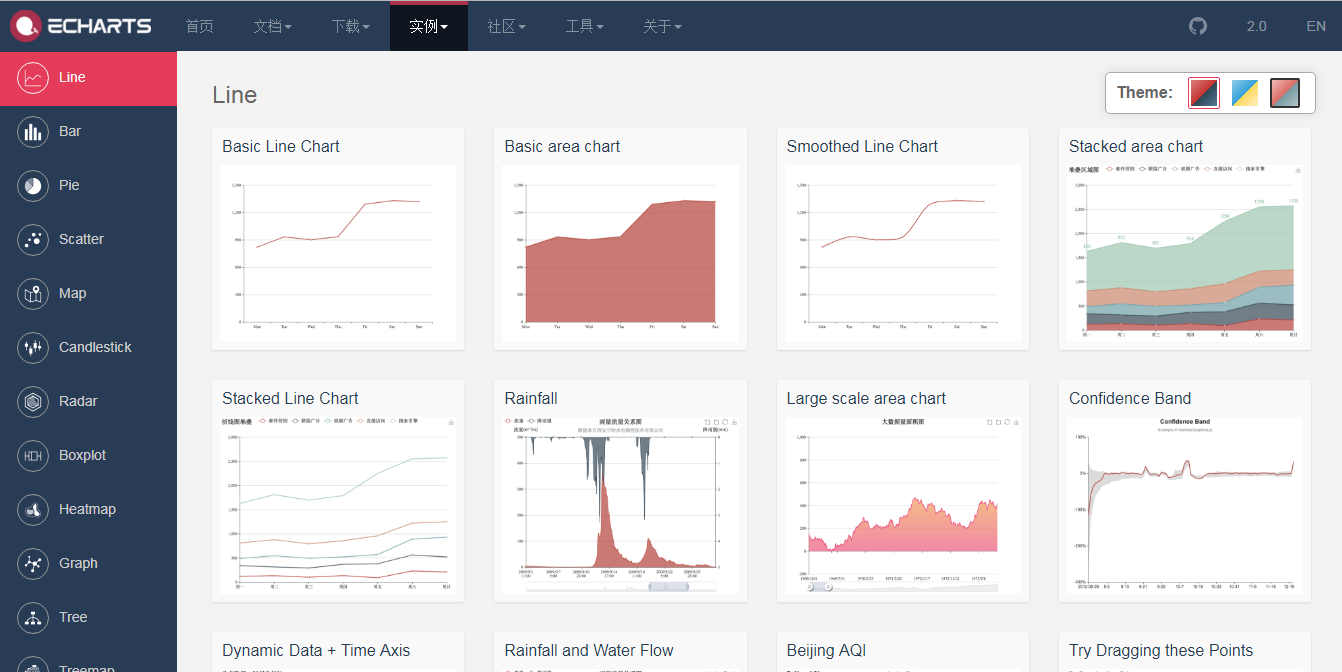The width and height of the screenshot is (1342, 672).
Task: Expand the 下载 dropdown menu
Action: tap(350, 26)
